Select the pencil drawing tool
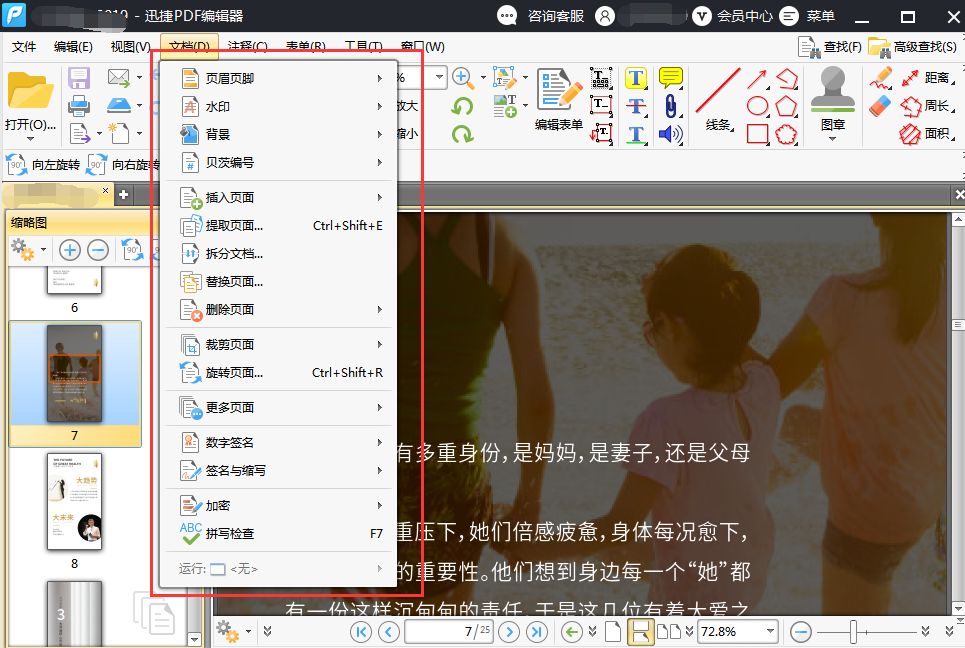Screen dimensions: 965x648 tap(881, 78)
